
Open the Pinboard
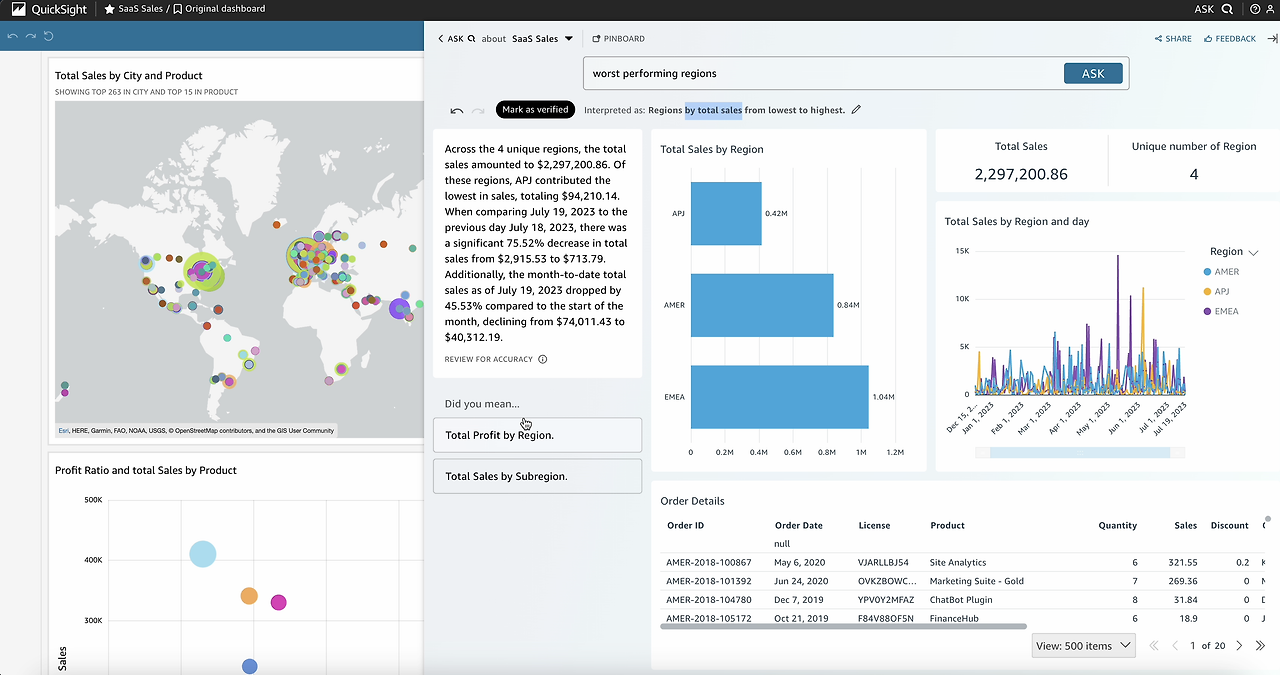618,39
